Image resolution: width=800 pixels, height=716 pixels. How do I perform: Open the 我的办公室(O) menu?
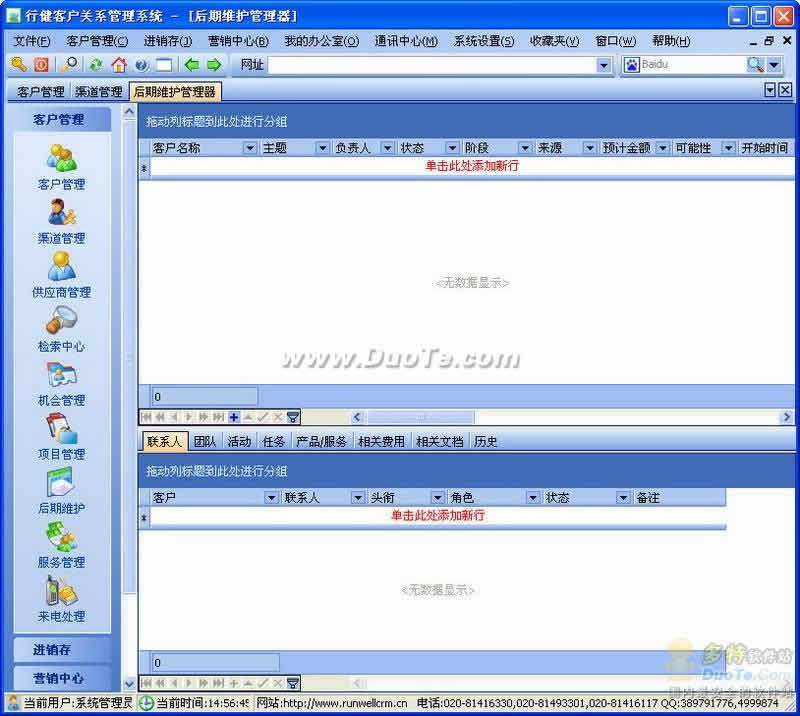(x=321, y=41)
